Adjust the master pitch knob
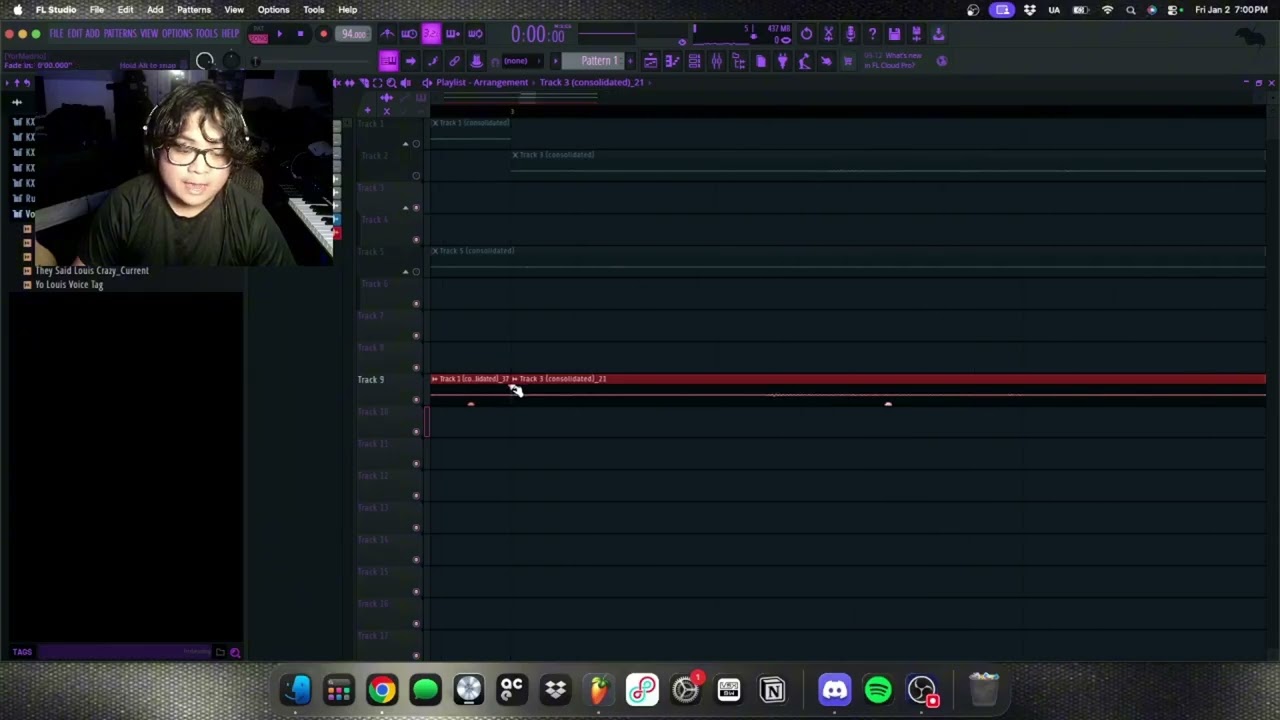Image resolution: width=1280 pixels, height=720 pixels. tap(231, 61)
